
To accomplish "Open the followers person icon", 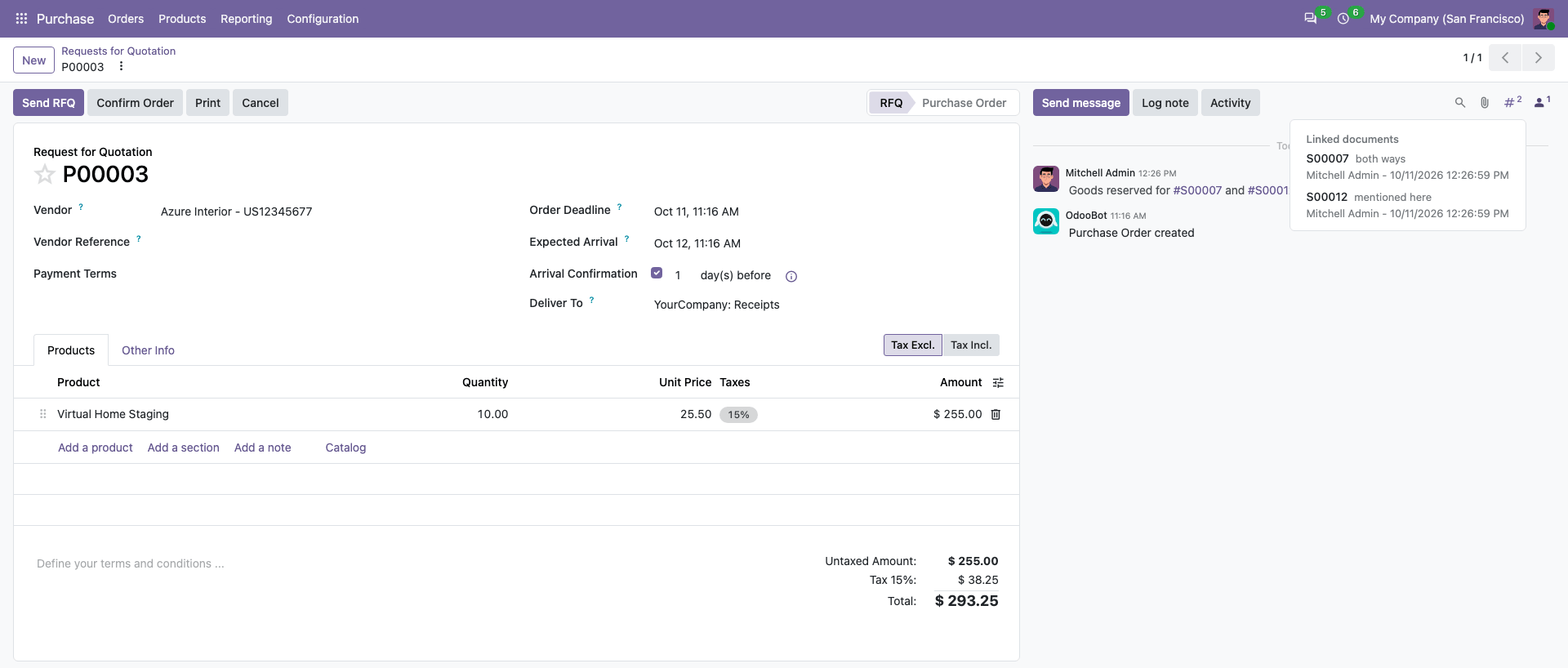I will coord(1542,102).
